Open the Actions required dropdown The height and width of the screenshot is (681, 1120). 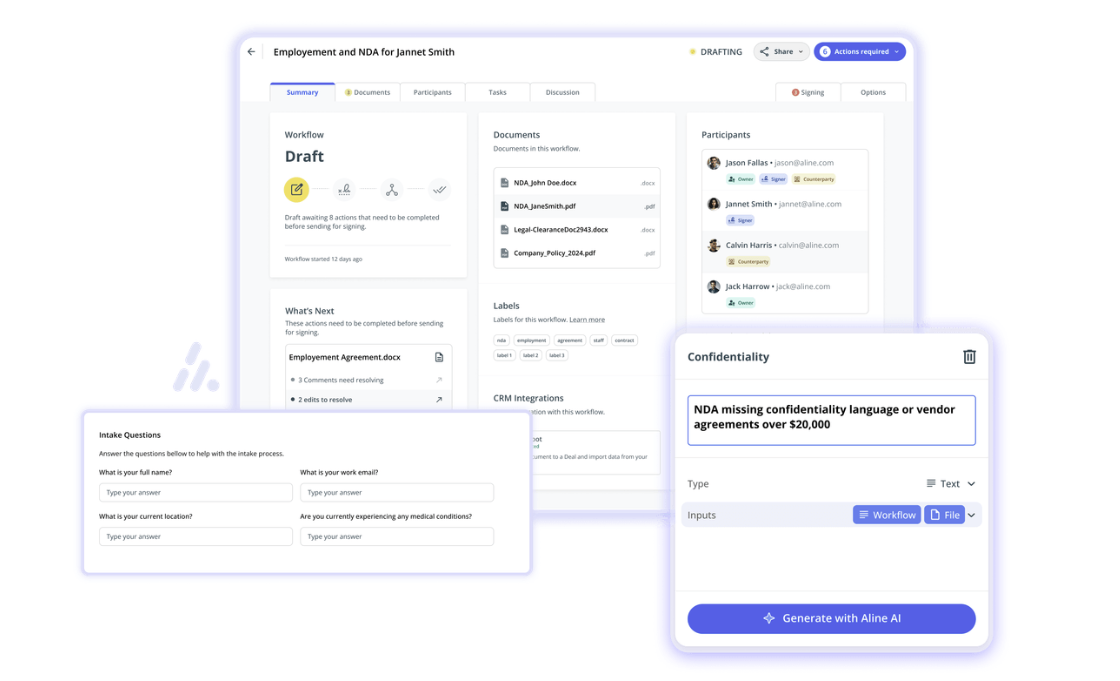(859, 51)
